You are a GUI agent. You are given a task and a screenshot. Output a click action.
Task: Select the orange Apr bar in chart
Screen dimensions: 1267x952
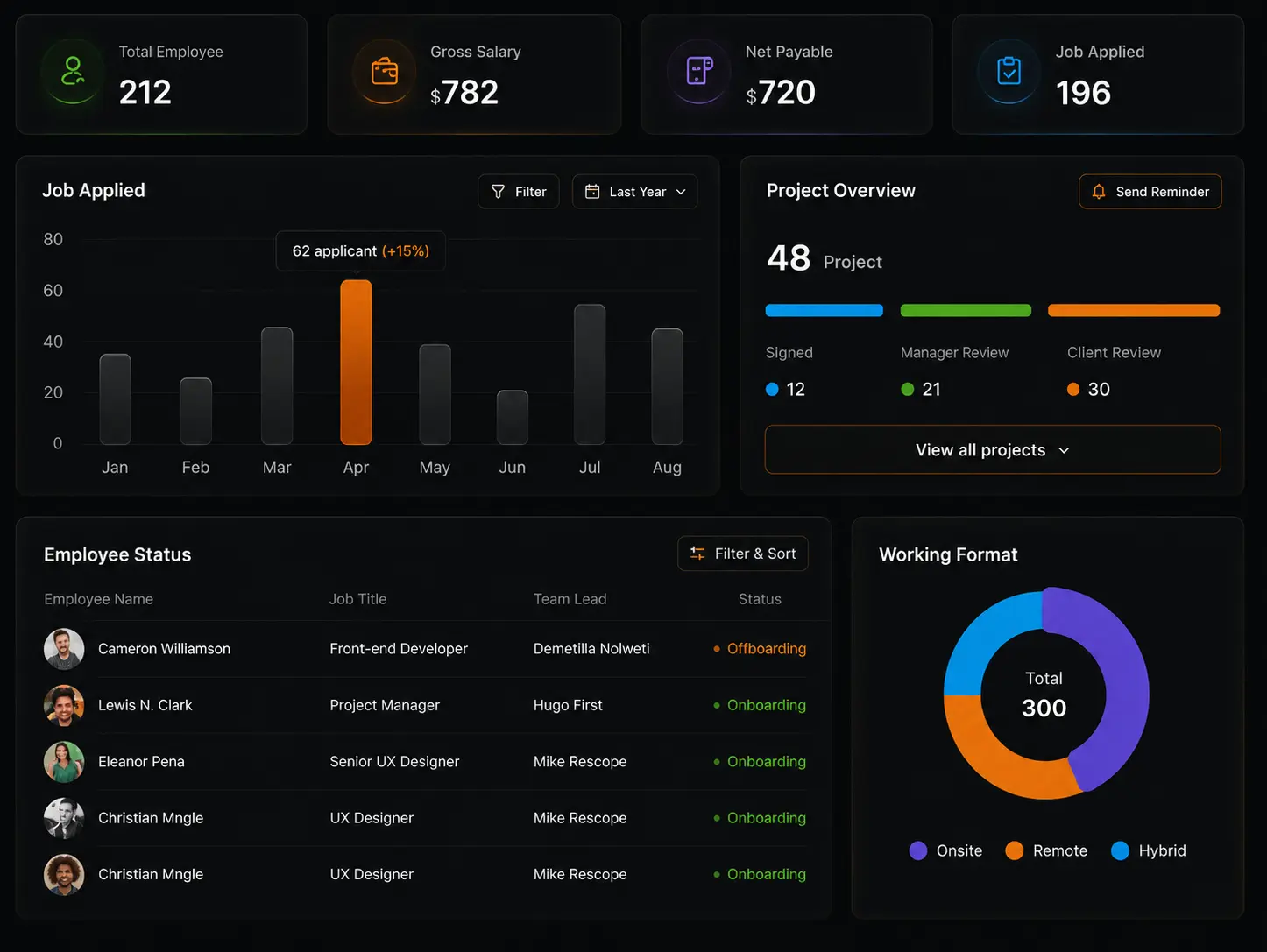[x=356, y=363]
